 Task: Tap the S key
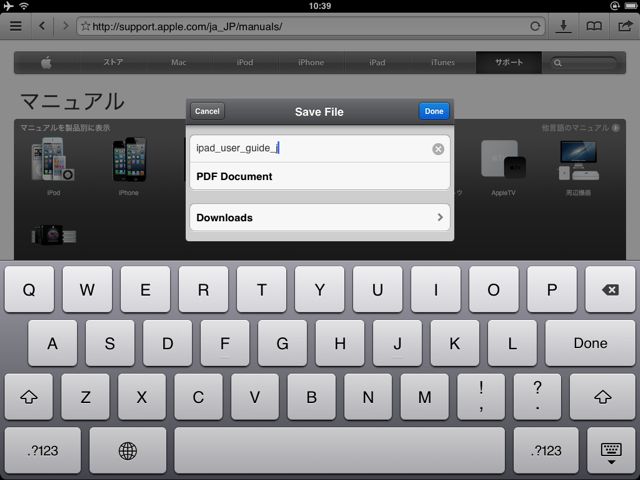tap(110, 343)
